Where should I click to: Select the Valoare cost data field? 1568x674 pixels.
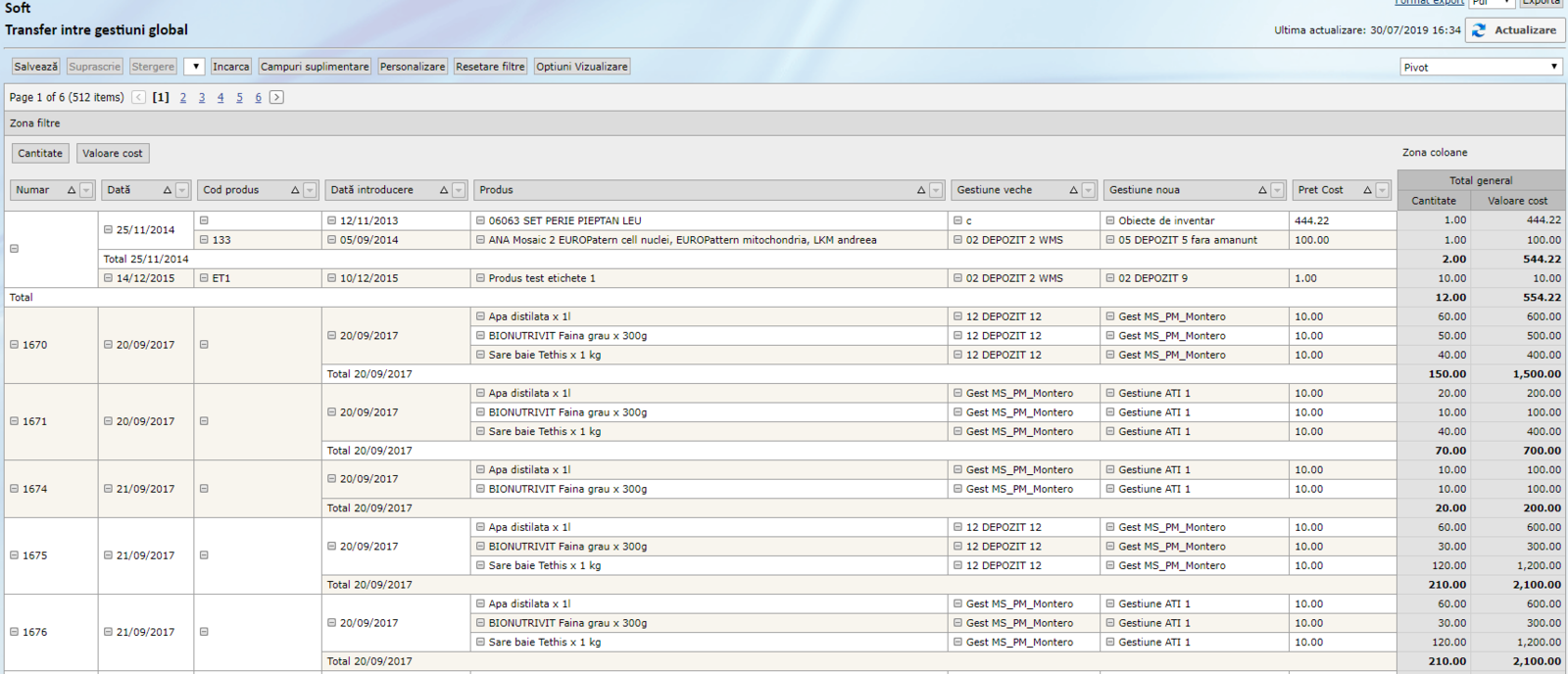tap(113, 154)
